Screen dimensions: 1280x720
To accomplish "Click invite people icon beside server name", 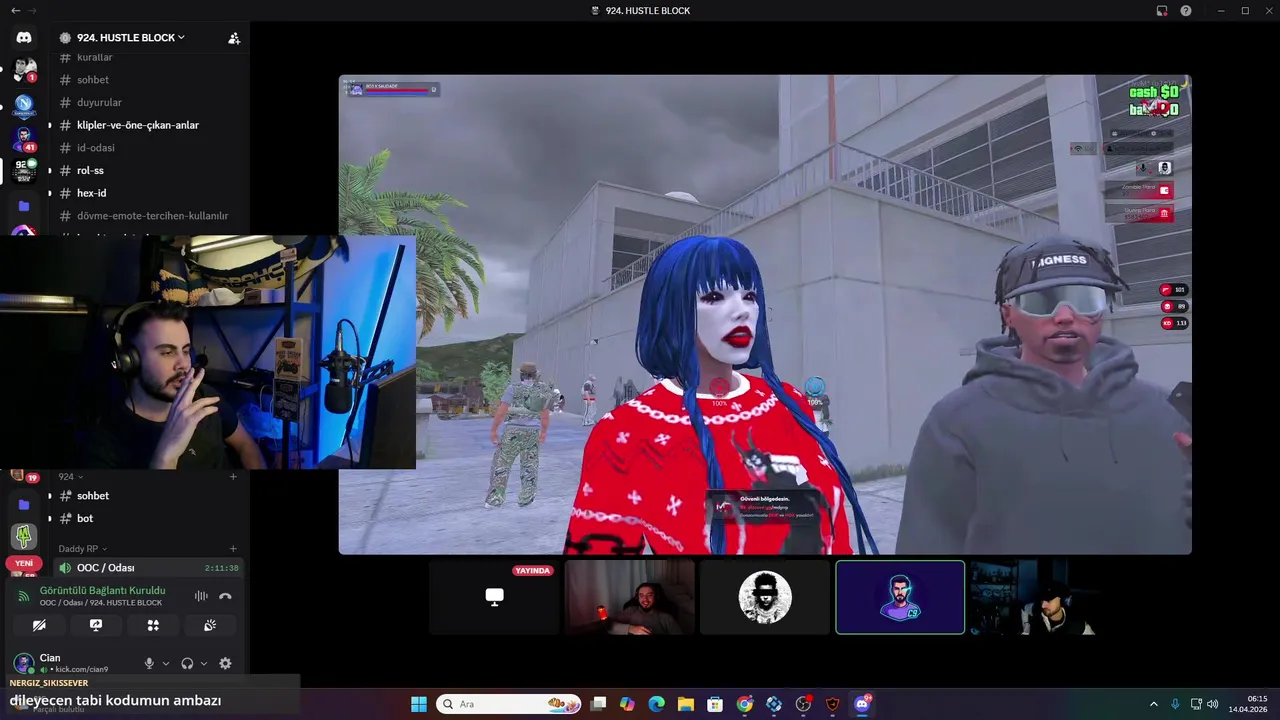I will [234, 38].
